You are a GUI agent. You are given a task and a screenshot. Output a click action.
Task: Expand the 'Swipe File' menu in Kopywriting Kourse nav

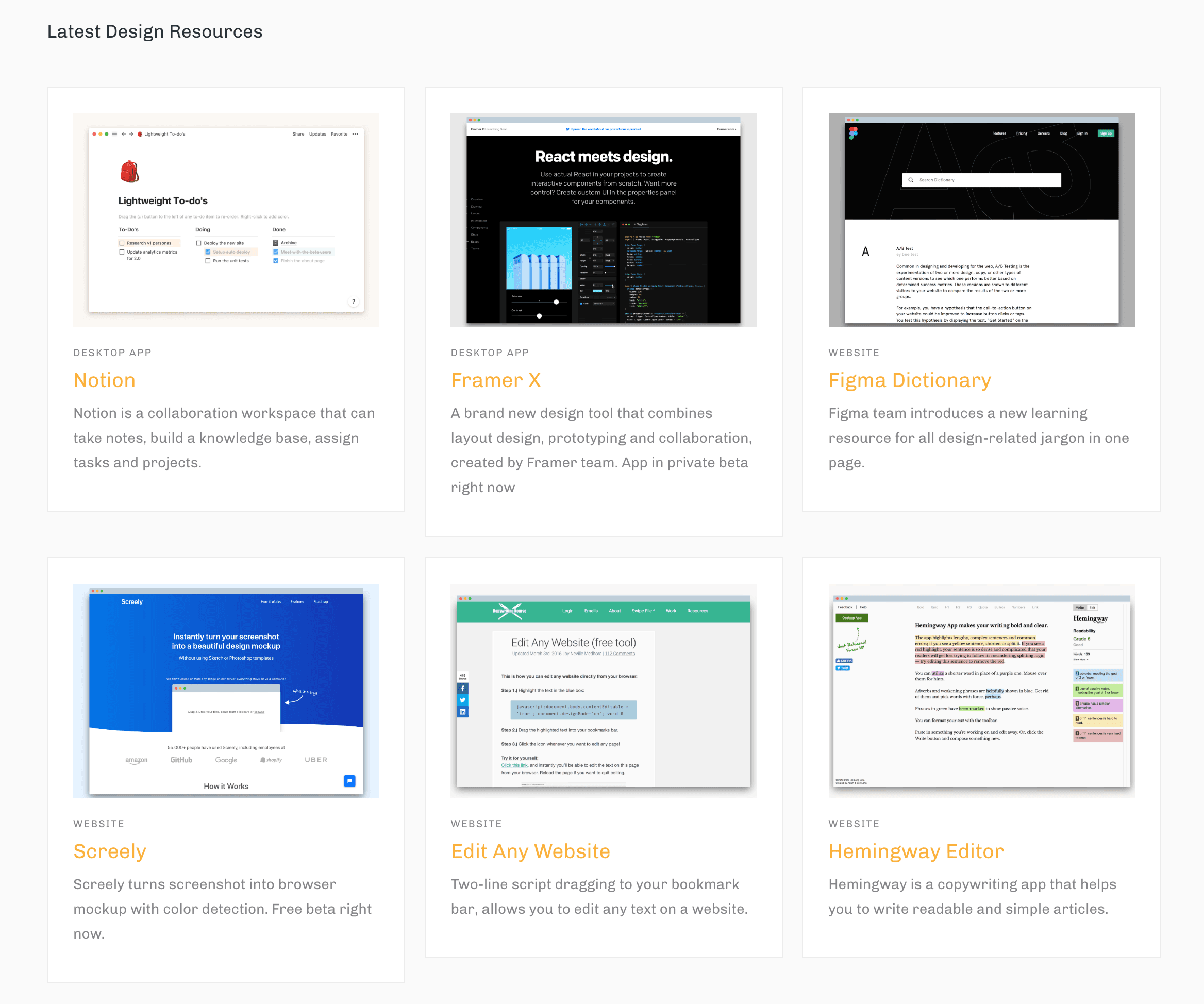(643, 611)
